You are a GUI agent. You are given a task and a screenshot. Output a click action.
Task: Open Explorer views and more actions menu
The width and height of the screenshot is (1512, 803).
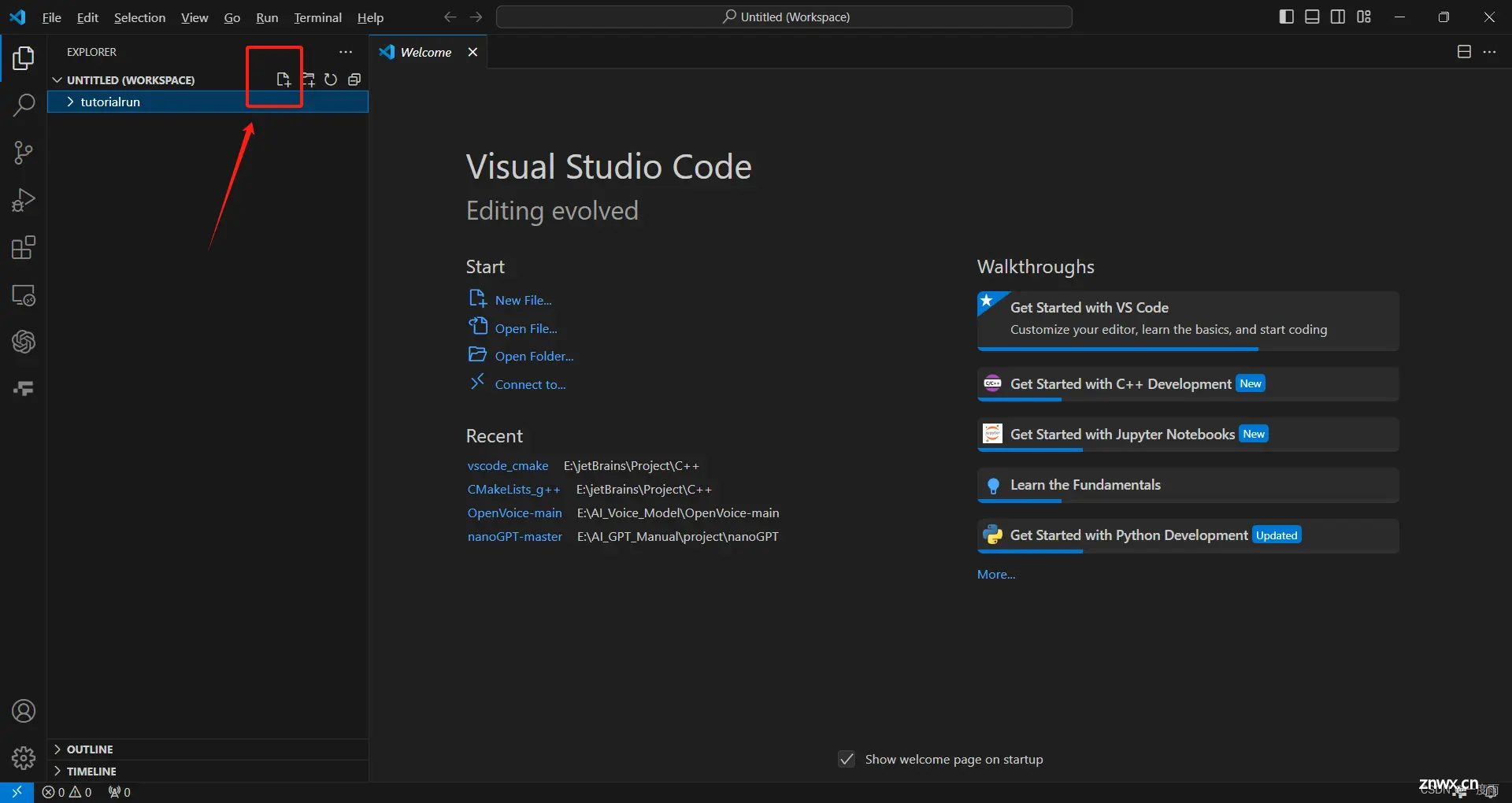[346, 52]
